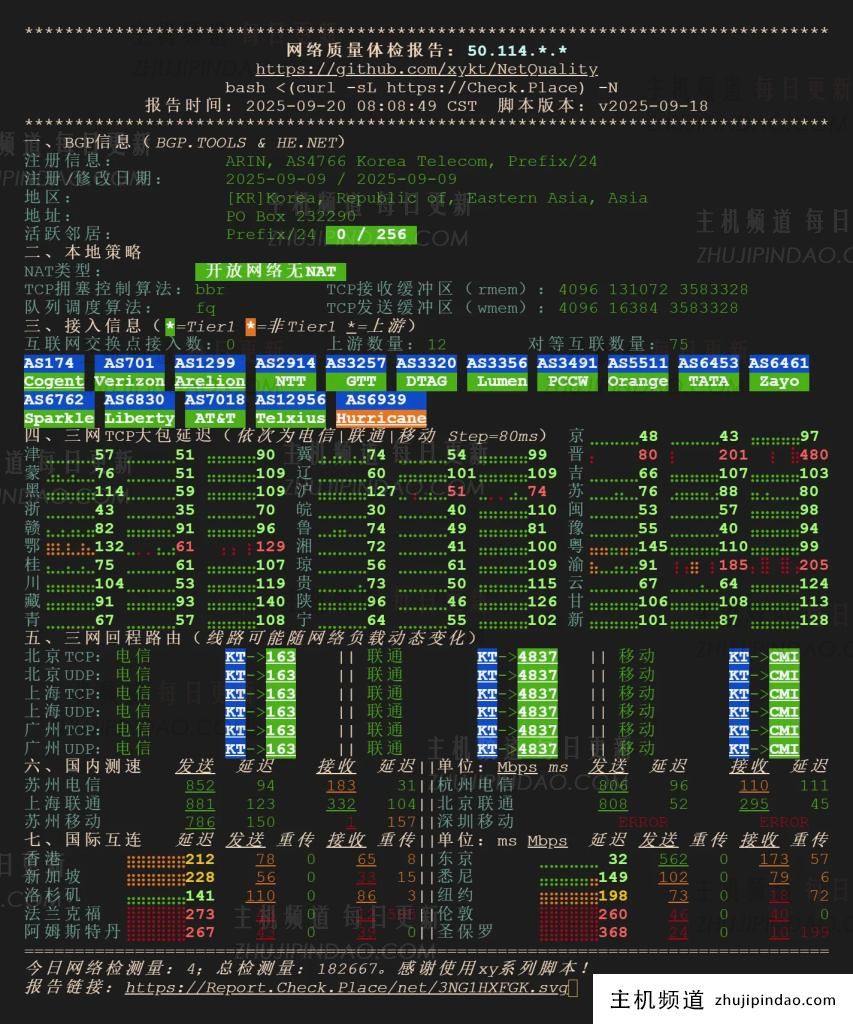Screen dimensions: 853x1024
Task: Open the GitHub NetQuality repository link
Action: pyautogui.click(x=426, y=69)
